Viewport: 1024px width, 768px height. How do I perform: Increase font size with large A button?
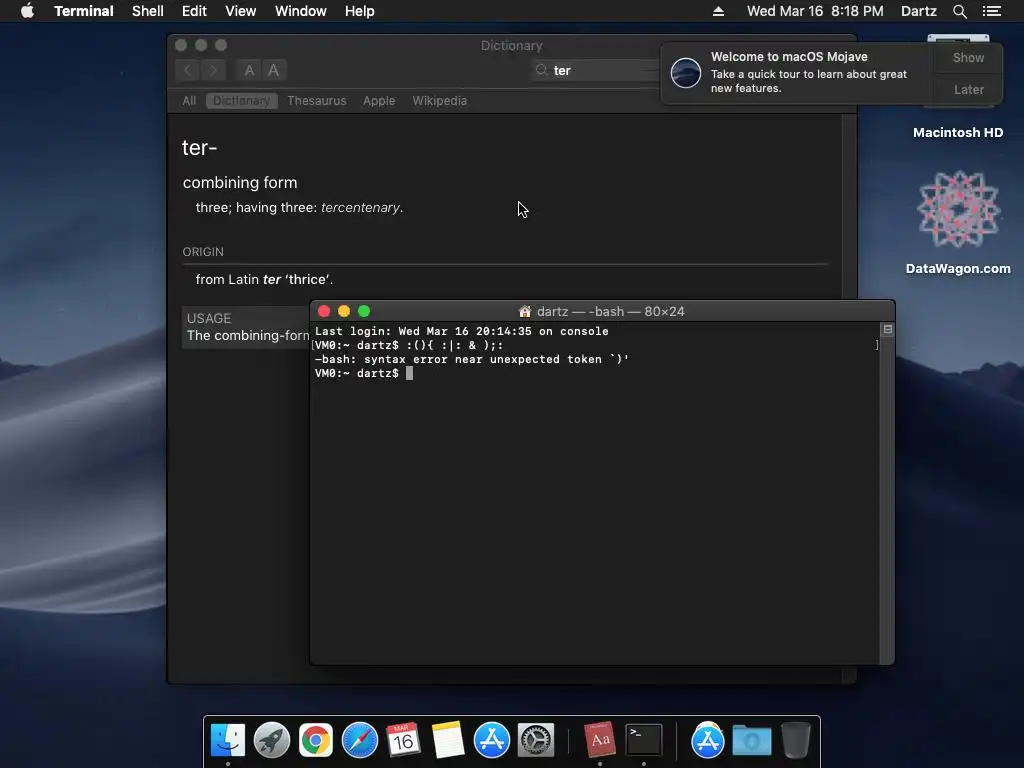(x=274, y=70)
